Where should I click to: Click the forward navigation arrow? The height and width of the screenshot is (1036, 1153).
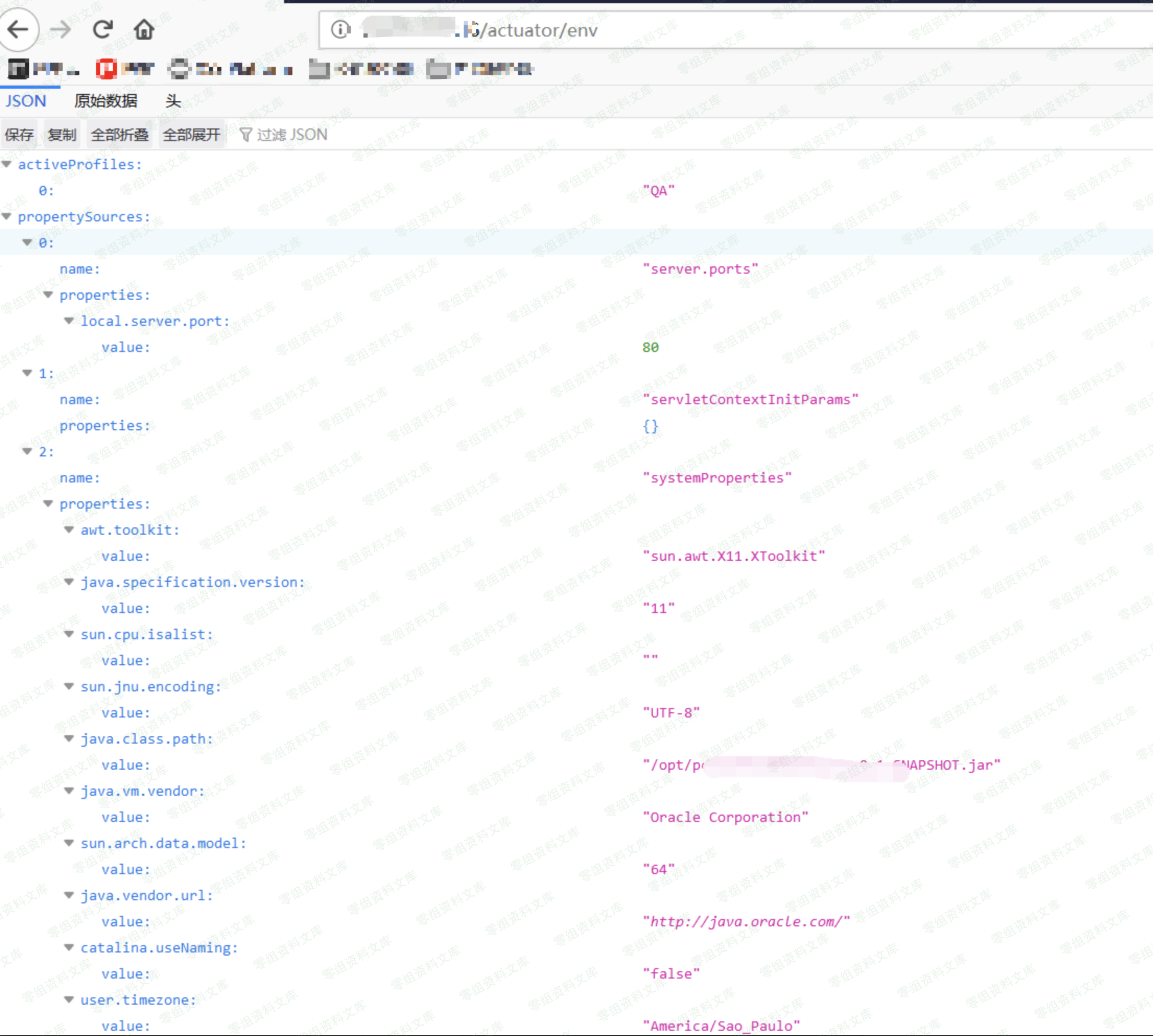[60, 29]
